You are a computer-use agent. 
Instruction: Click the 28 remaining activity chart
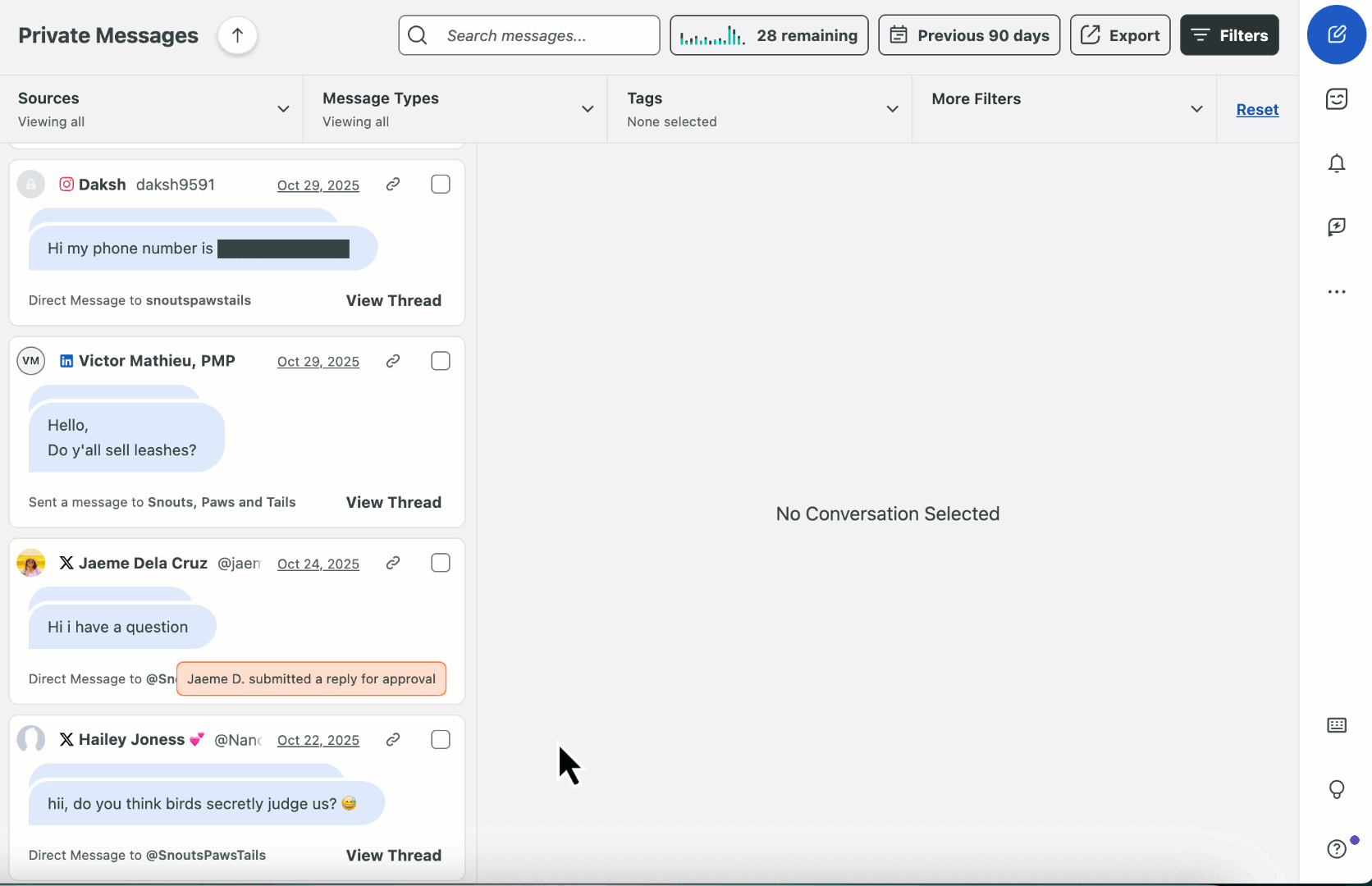click(x=769, y=35)
